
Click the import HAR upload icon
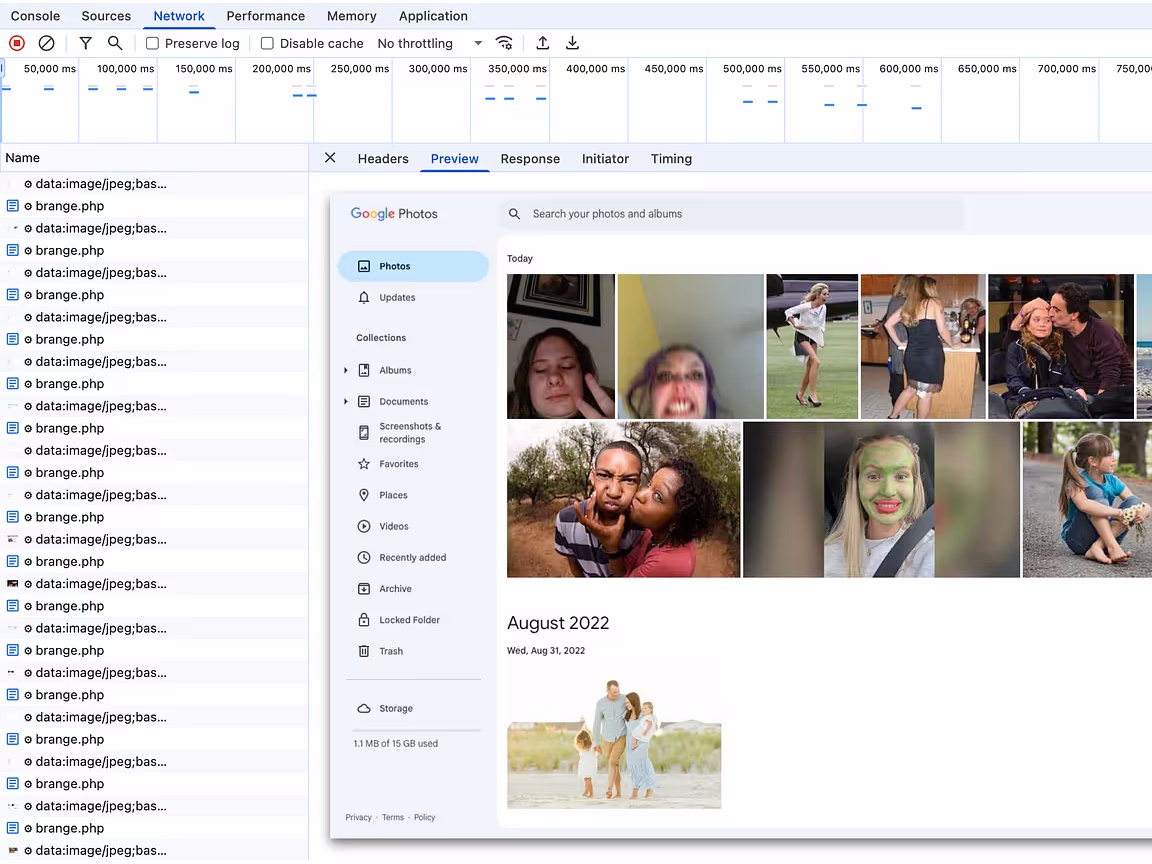543,43
